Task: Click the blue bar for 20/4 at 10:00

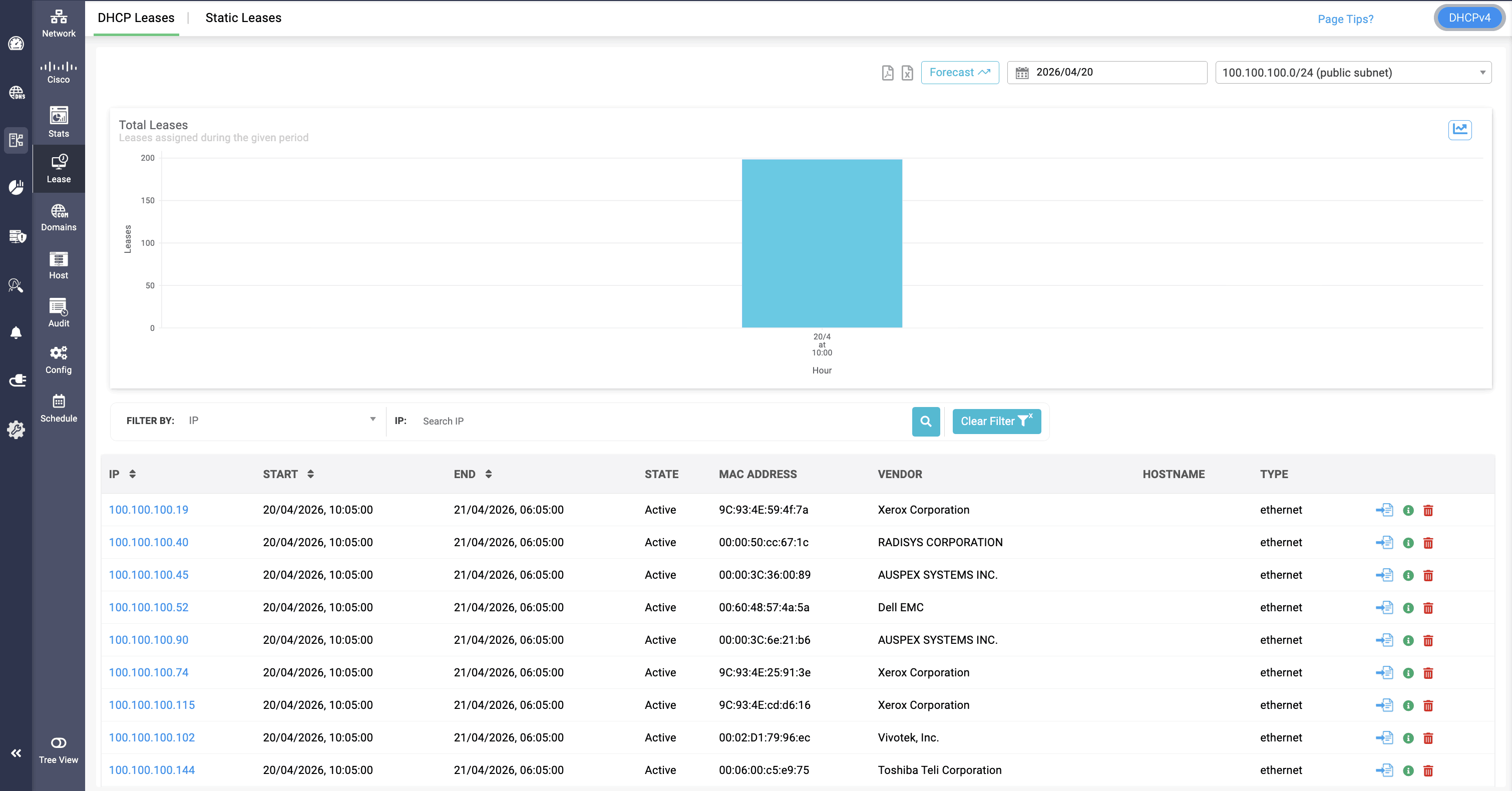Action: click(822, 243)
